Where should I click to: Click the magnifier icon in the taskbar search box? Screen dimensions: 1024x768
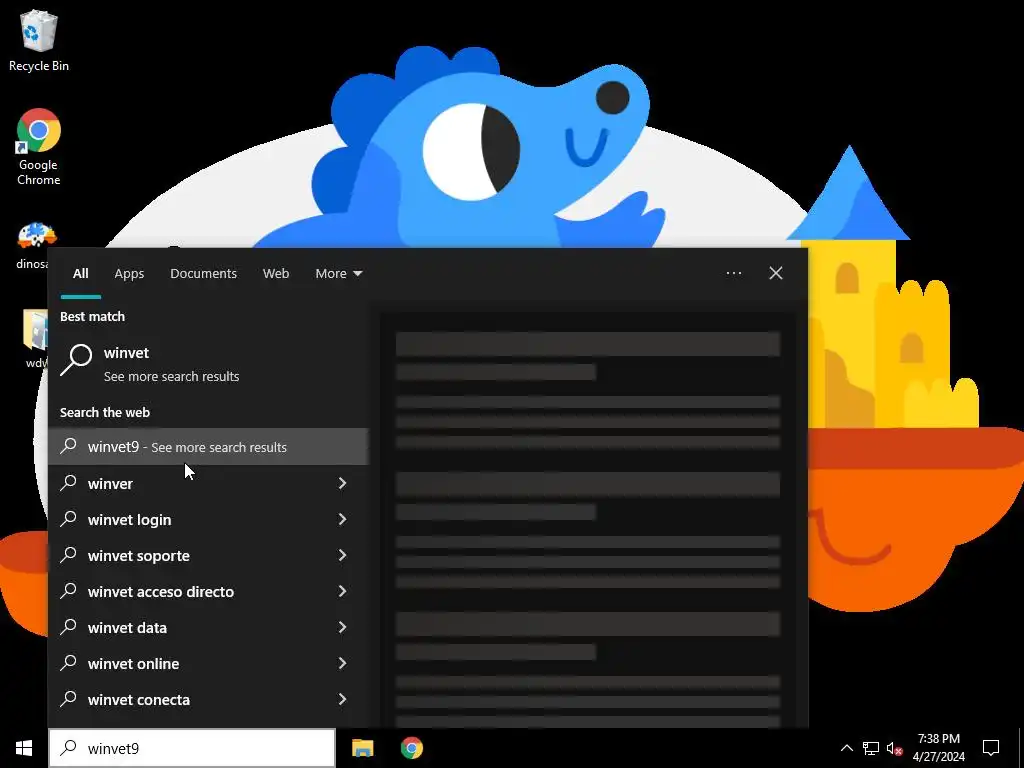[x=68, y=748]
